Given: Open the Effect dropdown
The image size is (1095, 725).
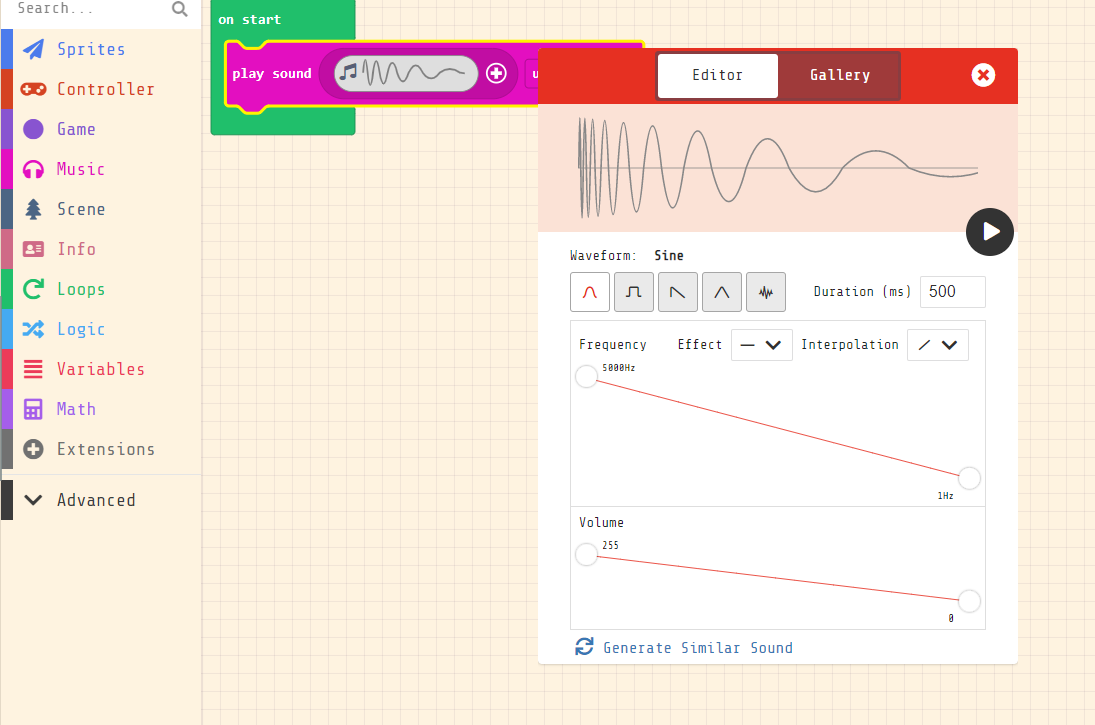Looking at the screenshot, I should (x=761, y=345).
